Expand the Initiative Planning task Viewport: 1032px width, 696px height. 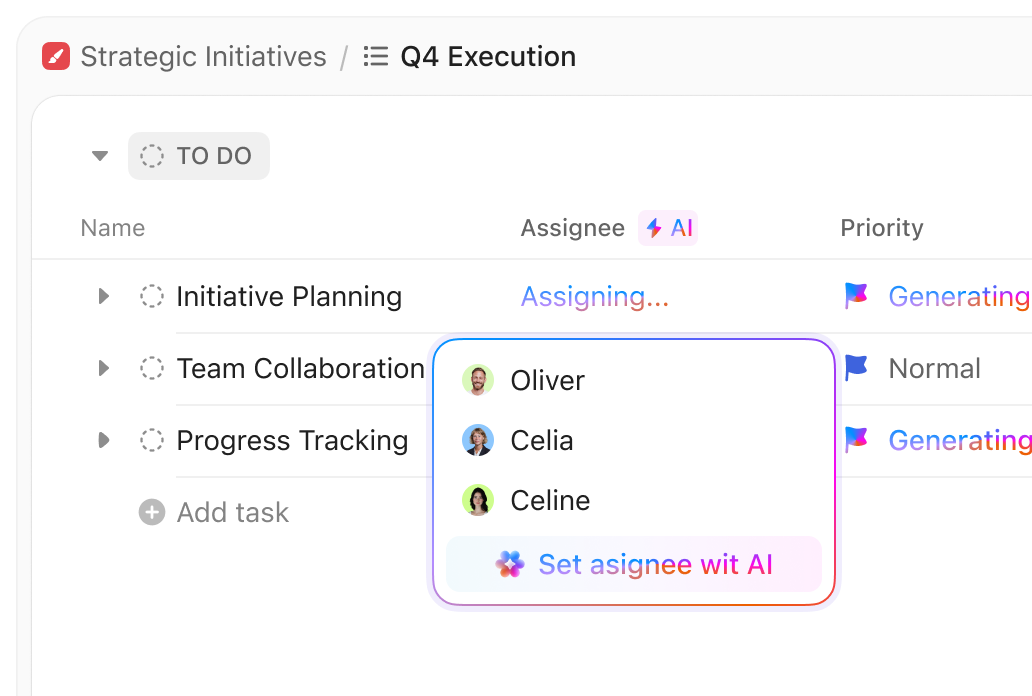click(104, 296)
